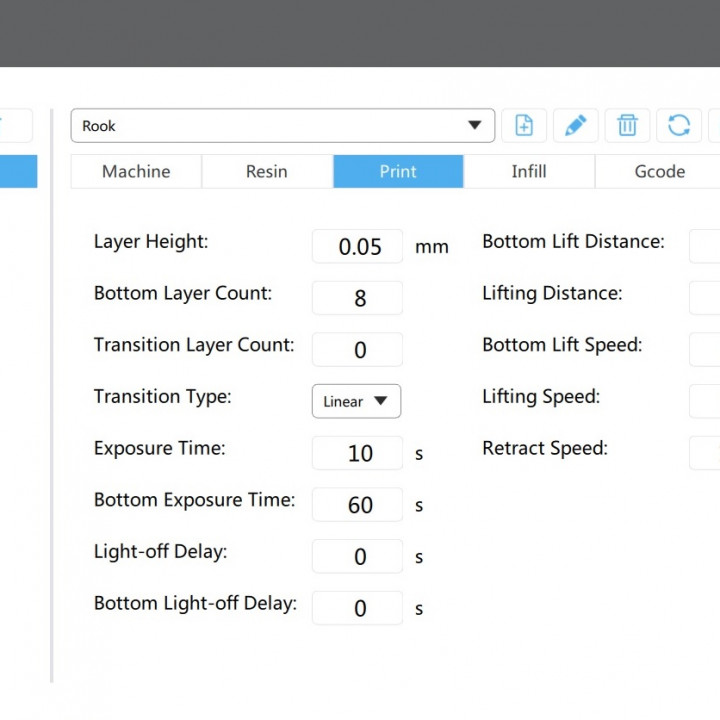This screenshot has width=720, height=720.
Task: Click the Transition Layer Count field
Action: (x=358, y=350)
